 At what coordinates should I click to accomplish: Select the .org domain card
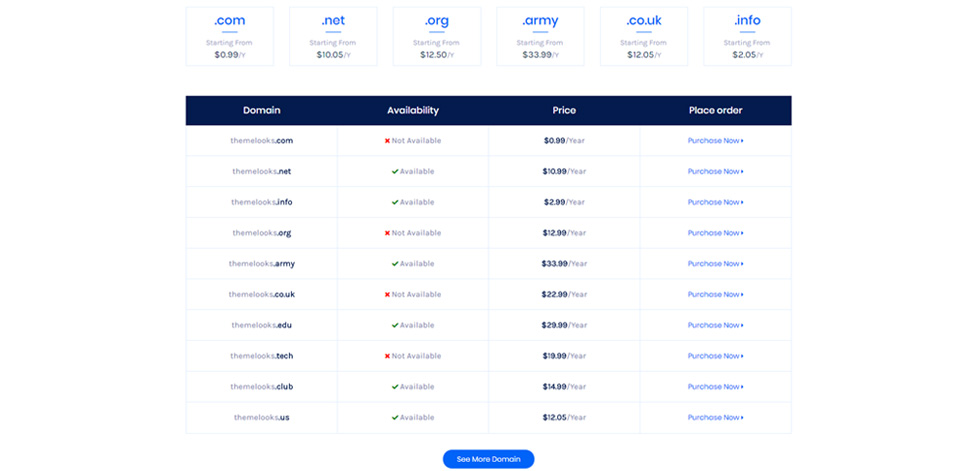click(436, 36)
